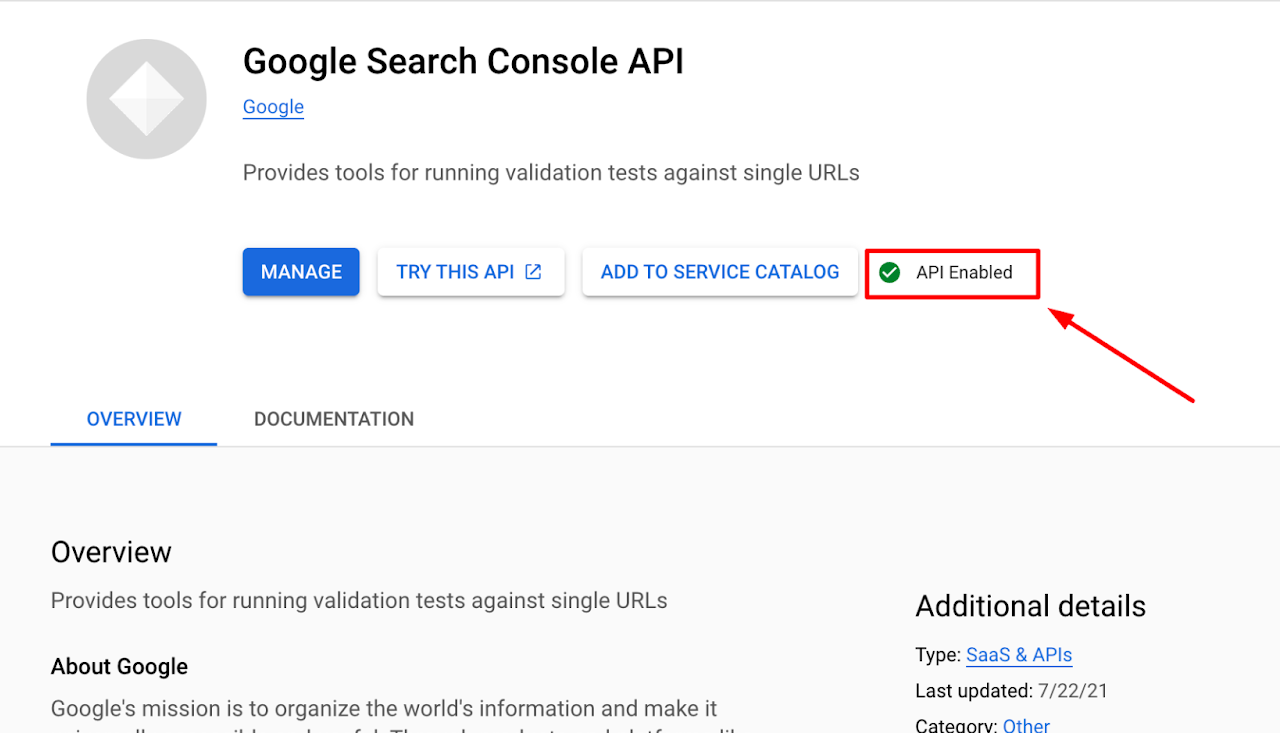This screenshot has width=1280, height=733.
Task: Click the Additional details heading
Action: click(x=1030, y=606)
